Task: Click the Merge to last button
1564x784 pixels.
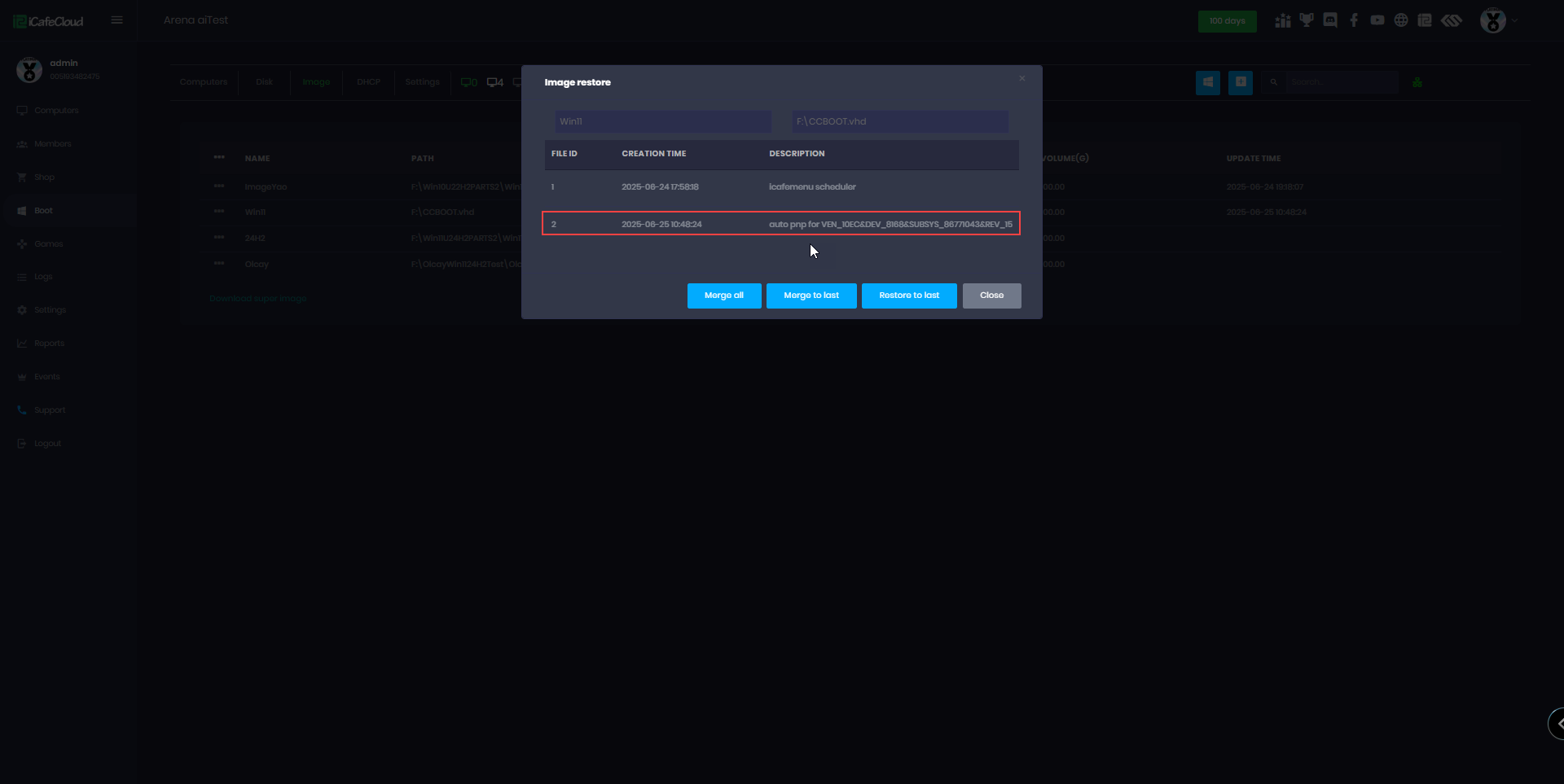Action: (811, 296)
